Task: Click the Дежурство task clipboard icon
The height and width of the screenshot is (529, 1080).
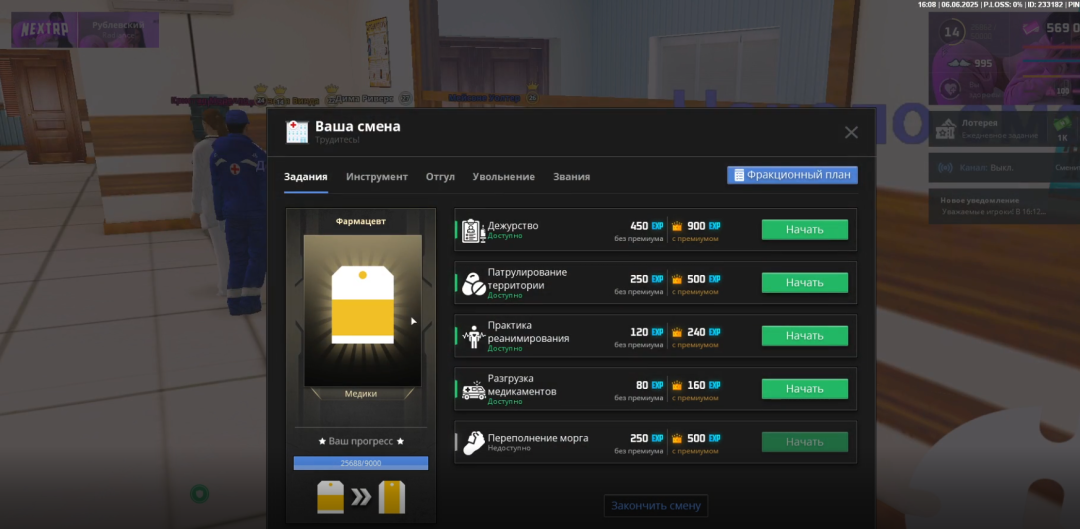Action: click(473, 230)
